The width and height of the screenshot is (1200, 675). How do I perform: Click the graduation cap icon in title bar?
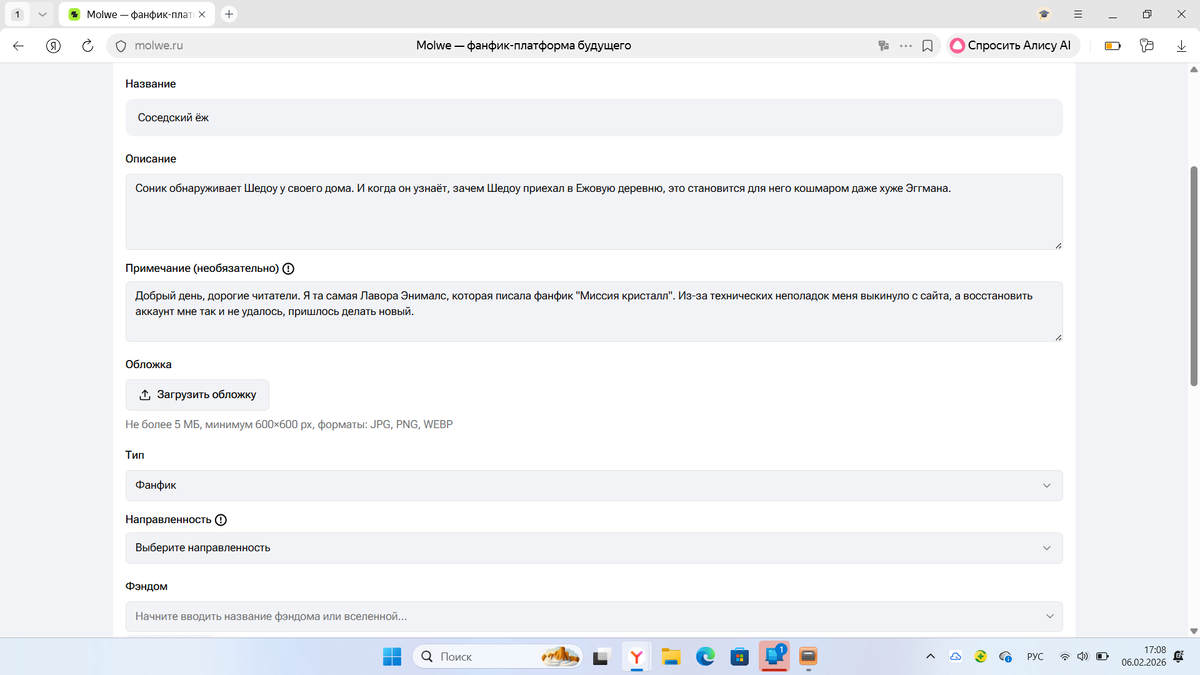coord(1044,14)
